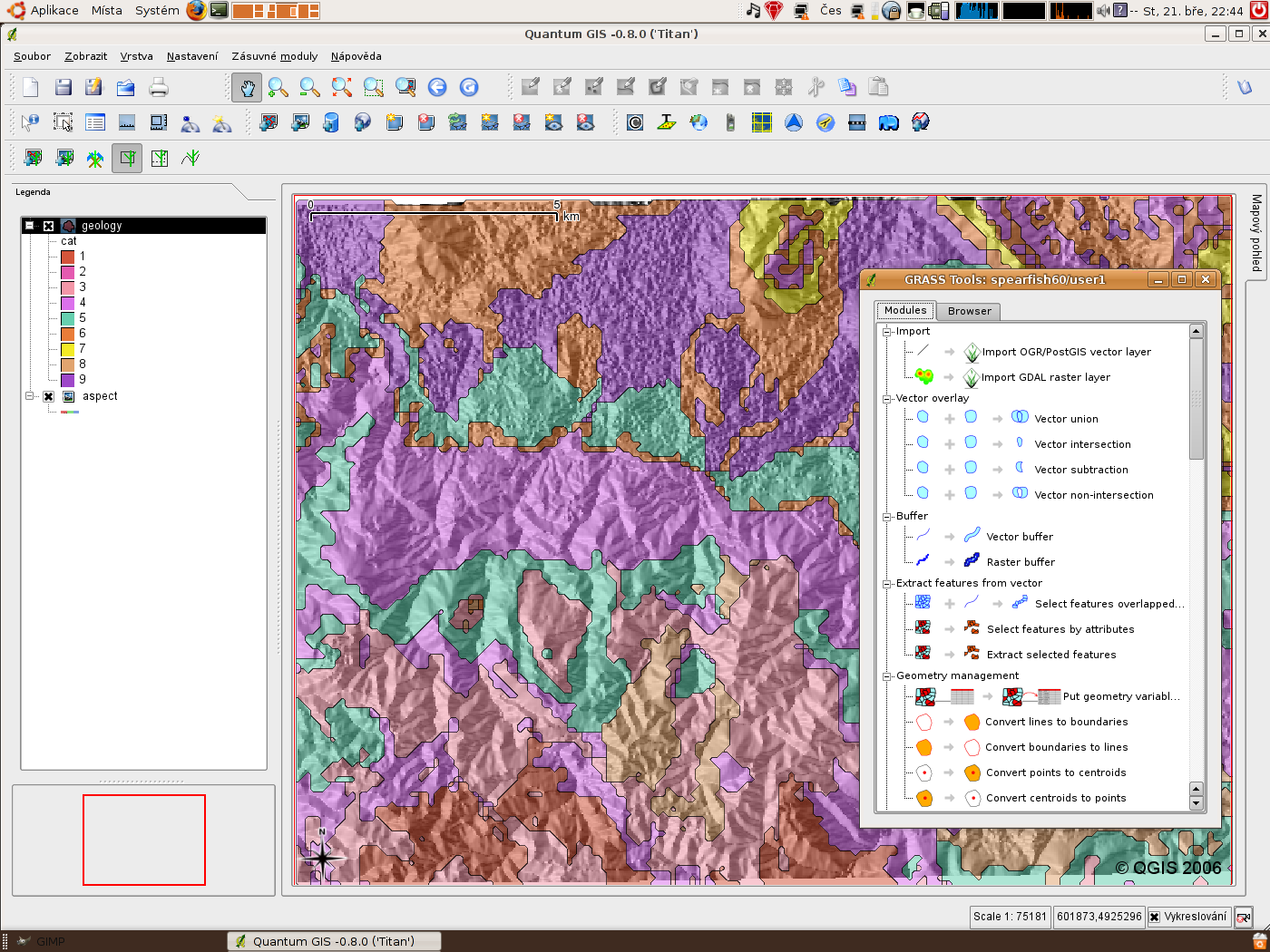This screenshot has width=1270, height=952.
Task: Open the Nápověda menu
Action: point(356,56)
